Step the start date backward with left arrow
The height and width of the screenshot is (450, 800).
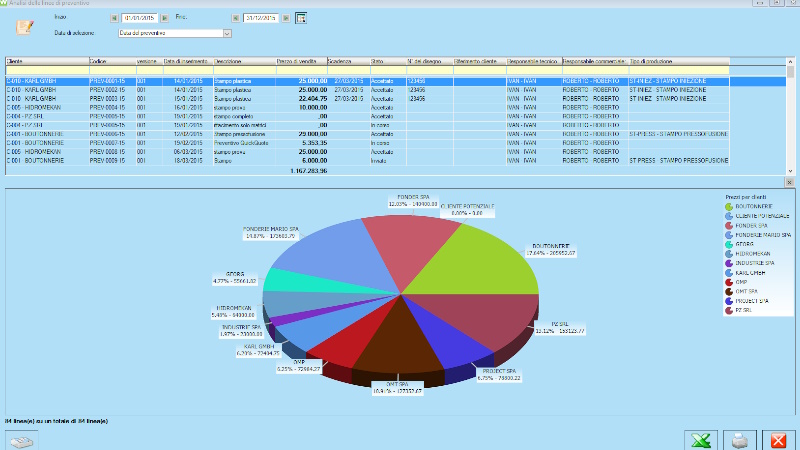tap(114, 18)
